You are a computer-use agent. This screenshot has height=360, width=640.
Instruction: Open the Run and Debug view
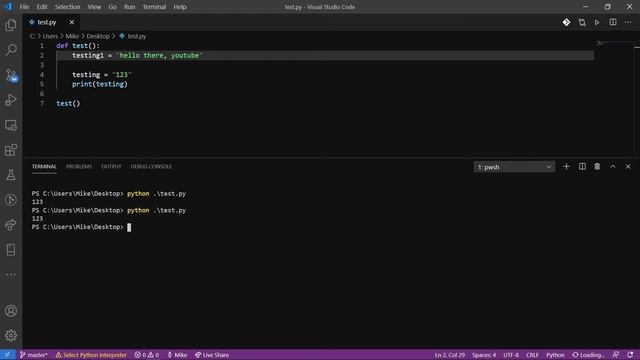coord(11,100)
